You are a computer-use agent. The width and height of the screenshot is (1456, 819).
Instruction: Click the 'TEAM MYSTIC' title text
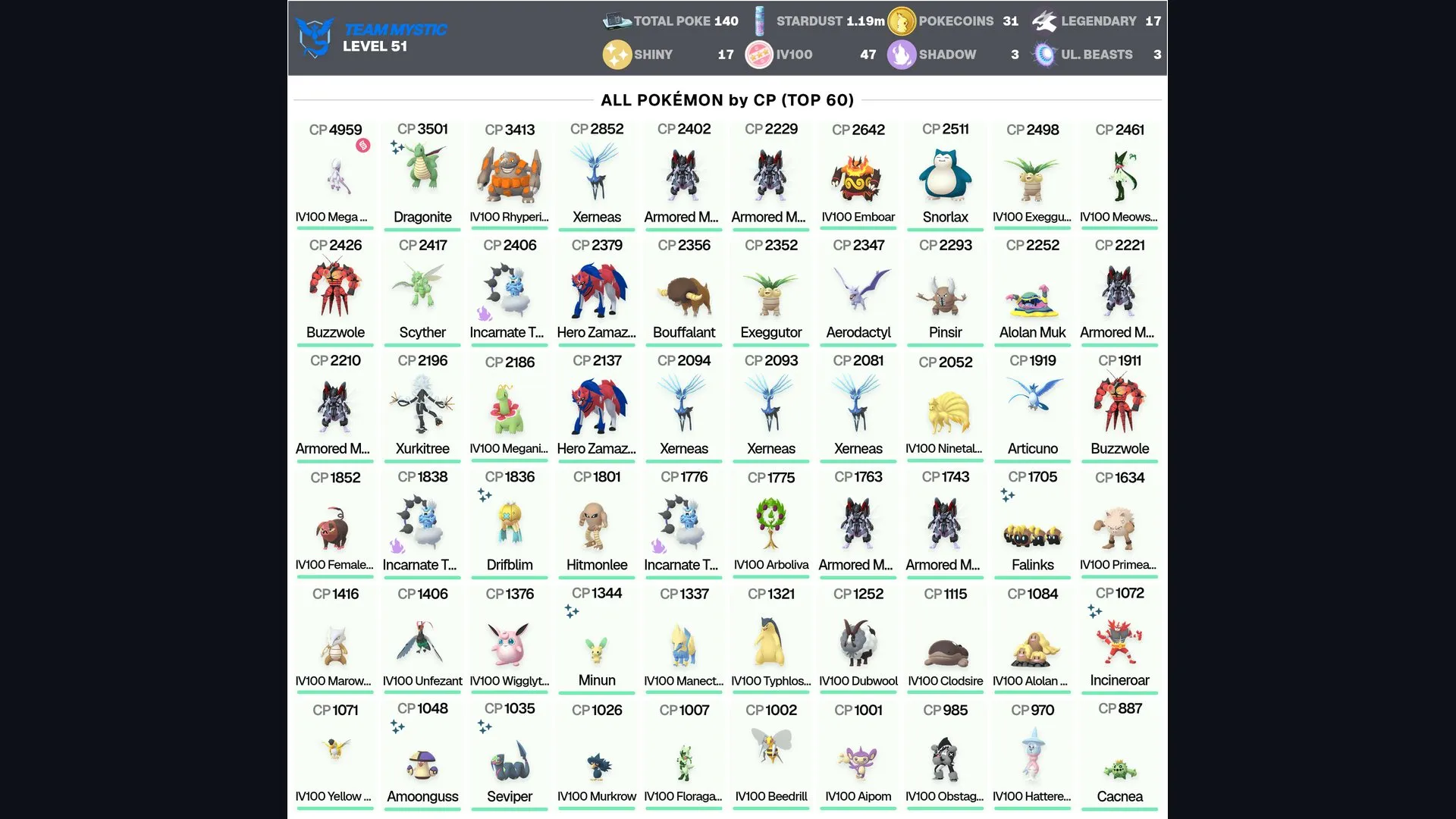(x=395, y=29)
